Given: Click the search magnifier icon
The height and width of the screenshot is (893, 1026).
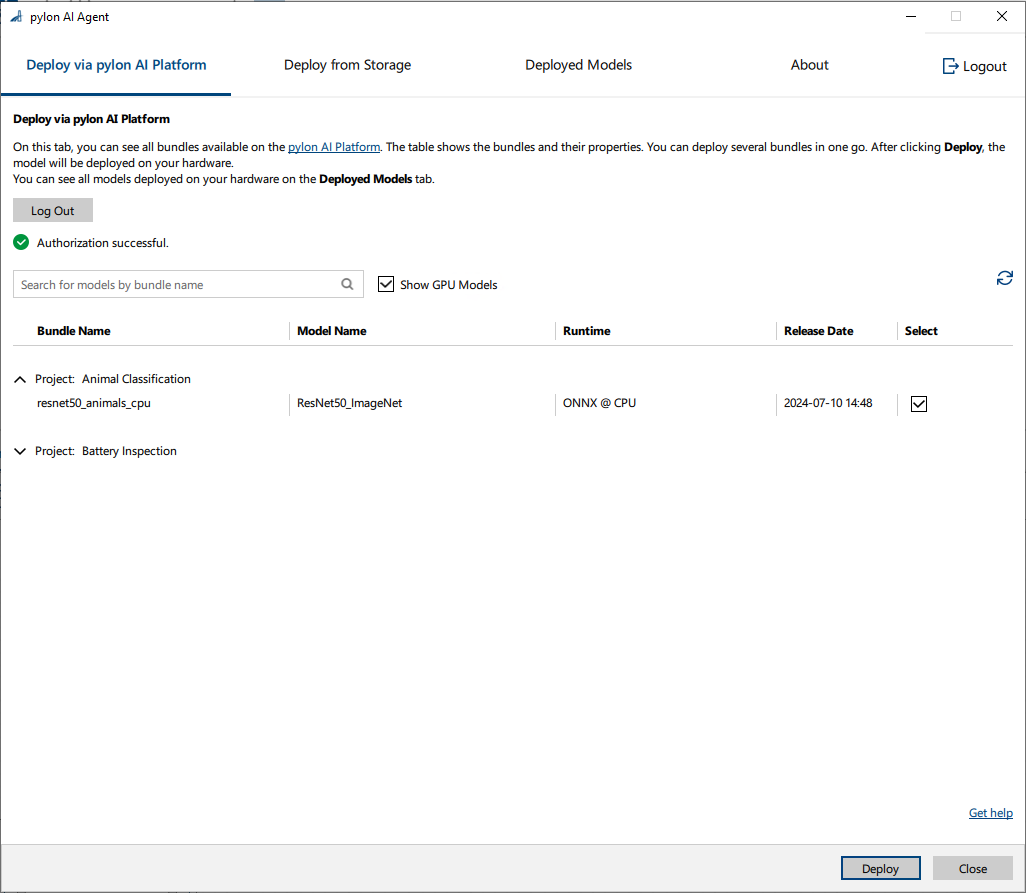Looking at the screenshot, I should coord(347,284).
